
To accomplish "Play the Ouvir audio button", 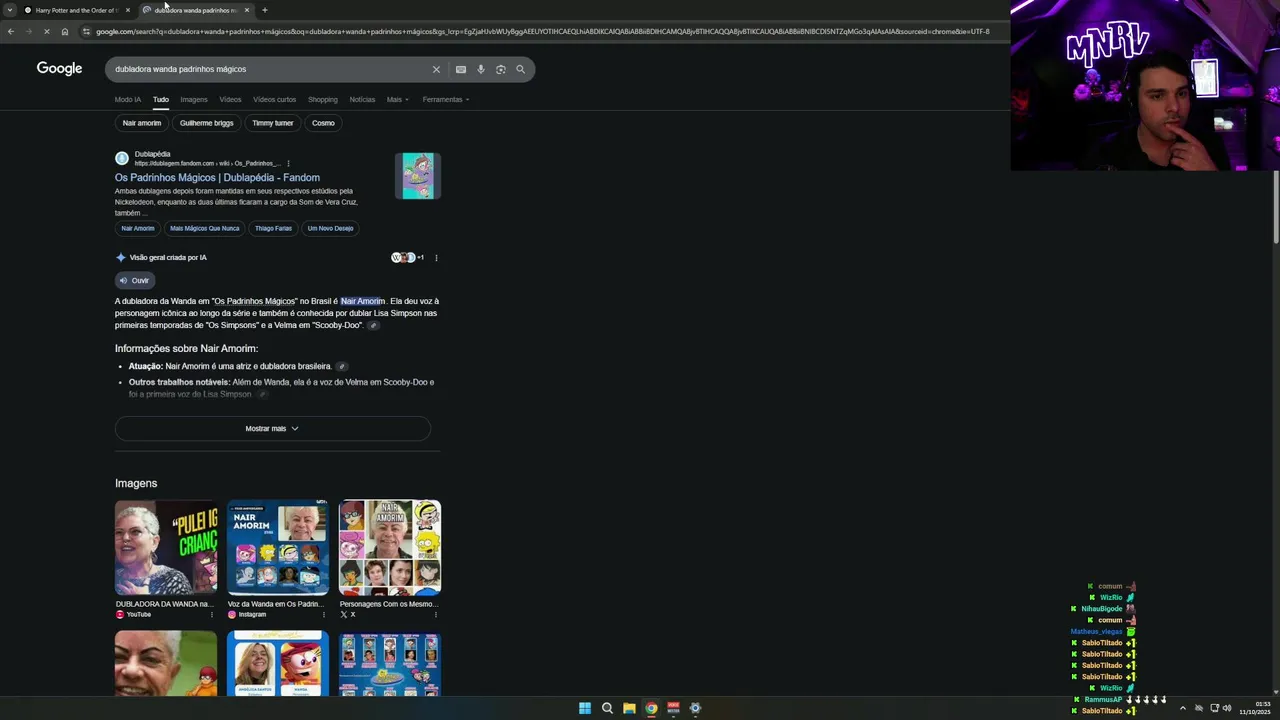I will coord(134,280).
